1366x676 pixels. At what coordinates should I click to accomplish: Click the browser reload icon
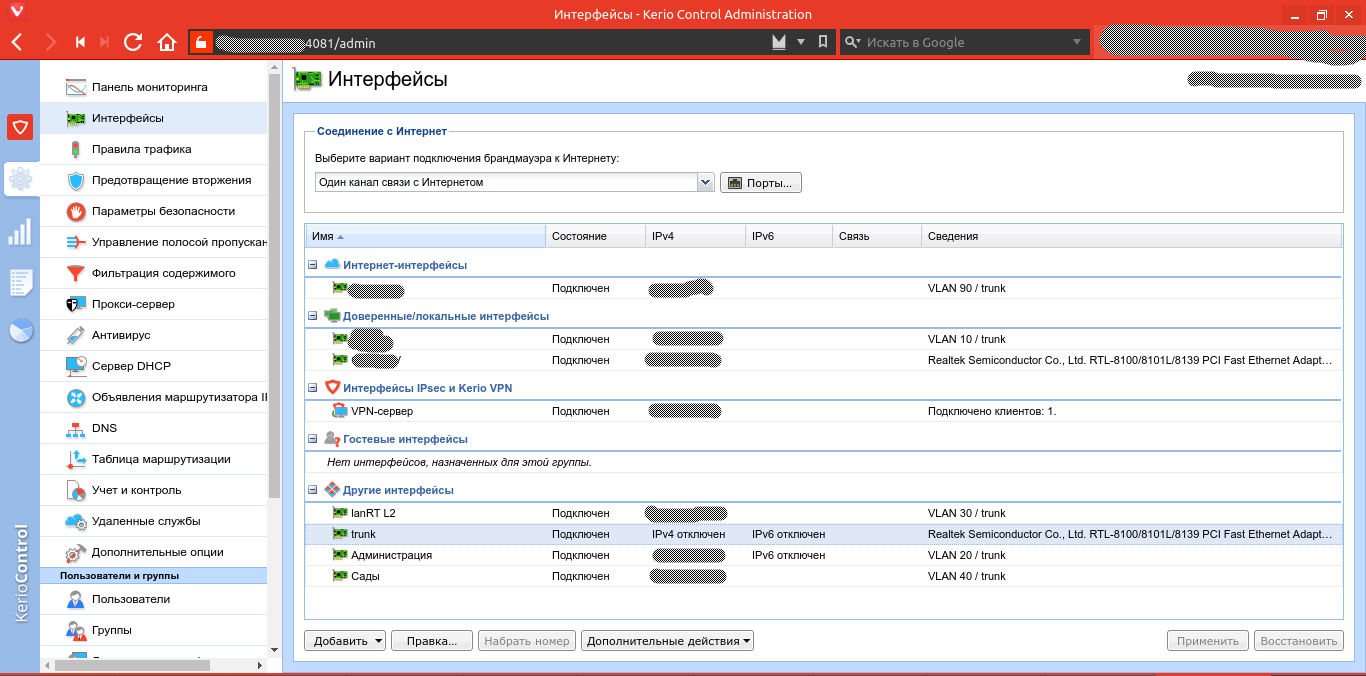(133, 42)
